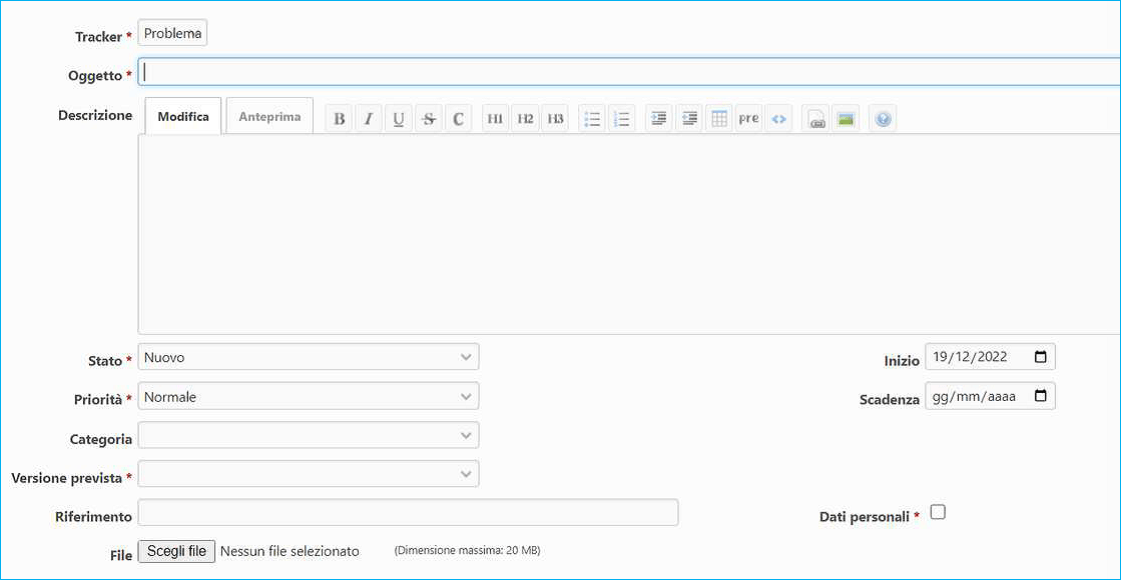
Task: Check the Dati personali checkbox
Action: [x=937, y=512]
